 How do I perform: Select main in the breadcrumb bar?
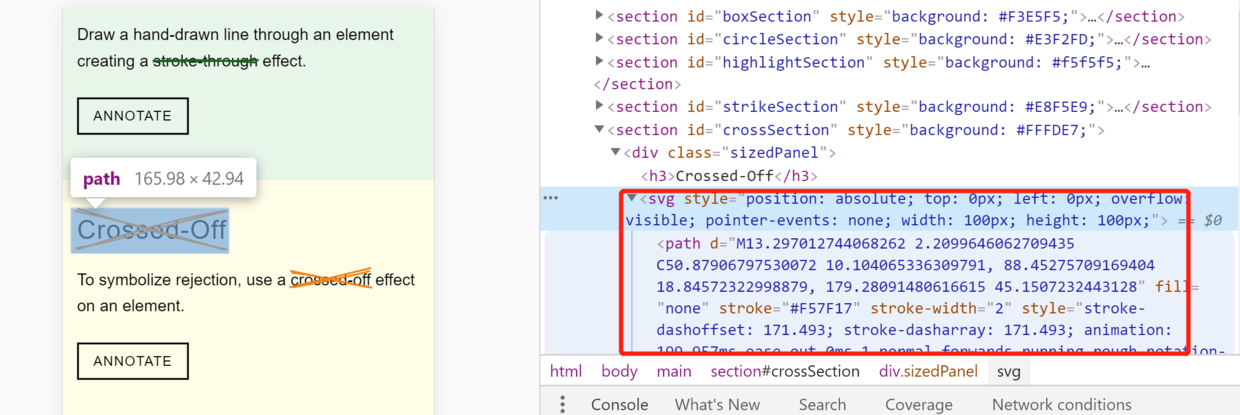tap(674, 371)
